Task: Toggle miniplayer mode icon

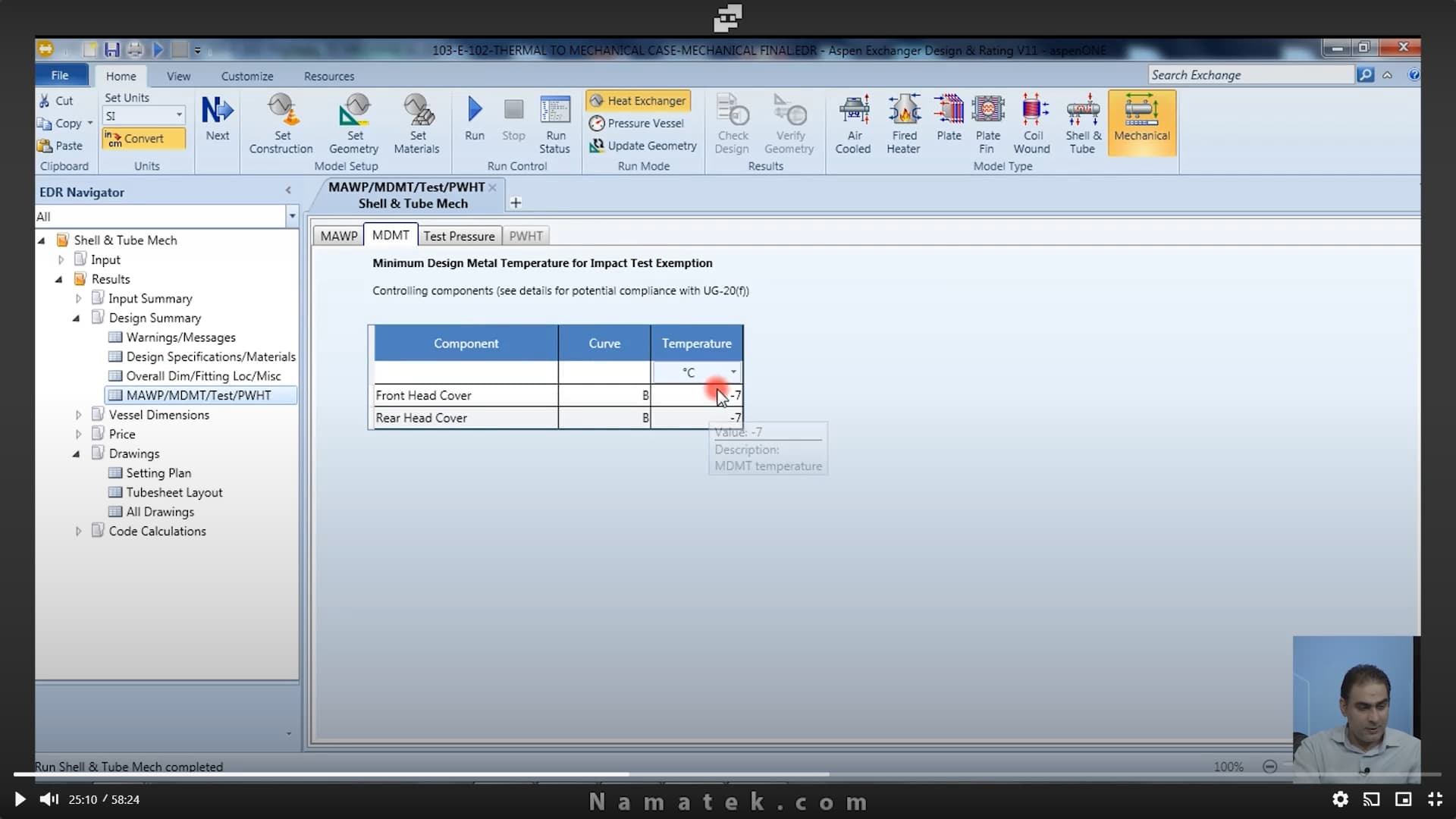Action: (1403, 799)
